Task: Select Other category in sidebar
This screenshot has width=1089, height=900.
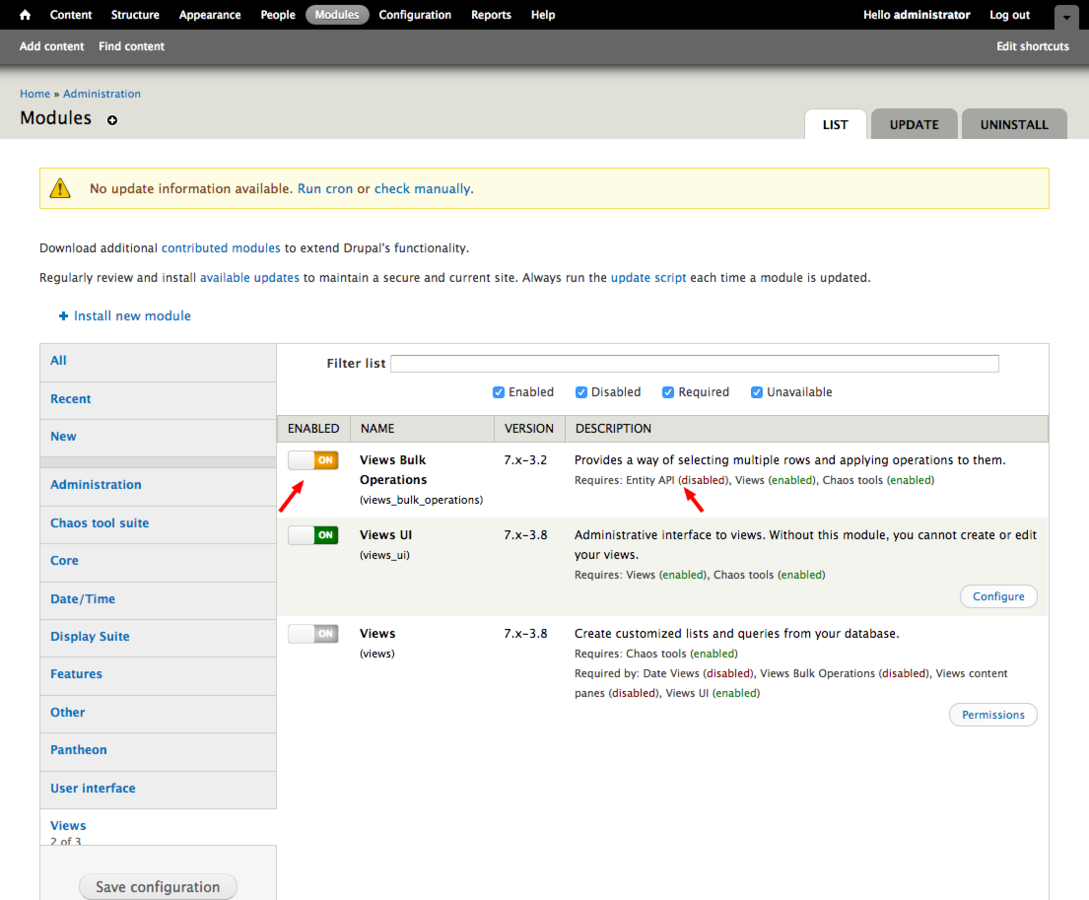Action: tap(158, 712)
